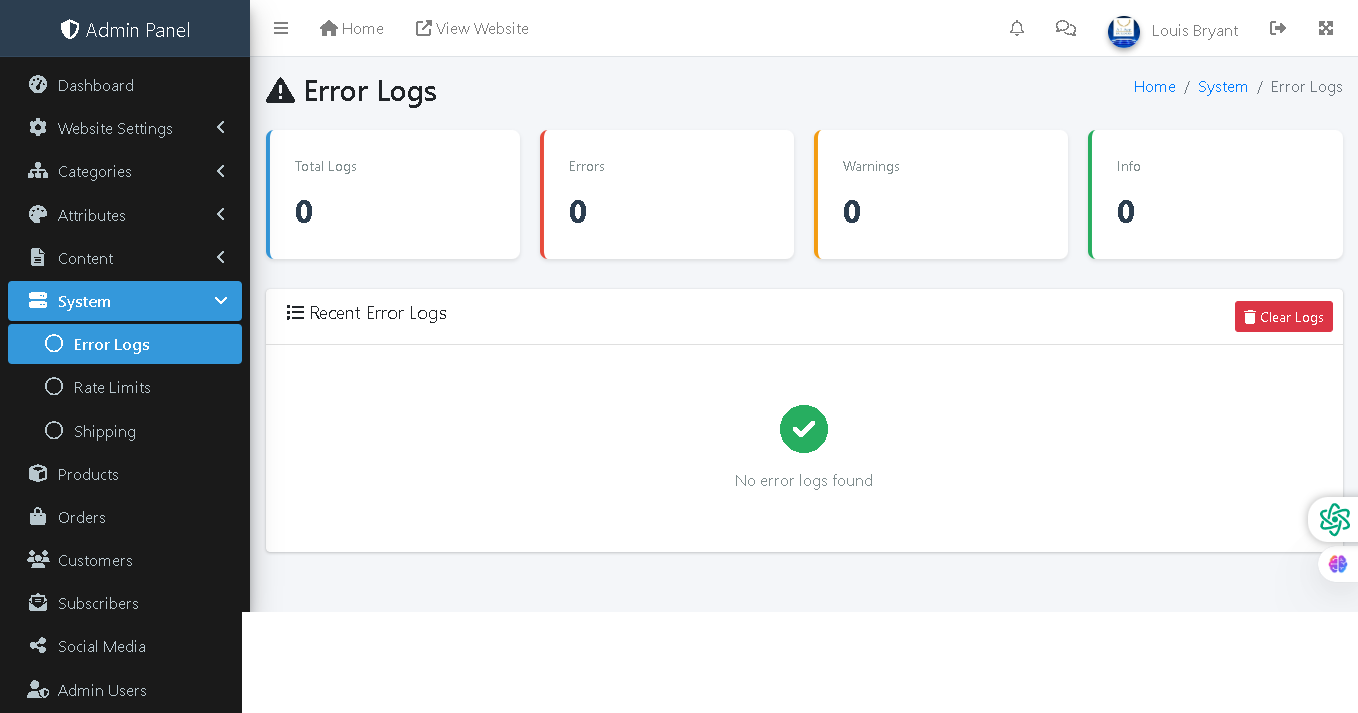Open the chat messages icon
Viewport: 1358px width, 713px height.
pyautogui.click(x=1065, y=28)
